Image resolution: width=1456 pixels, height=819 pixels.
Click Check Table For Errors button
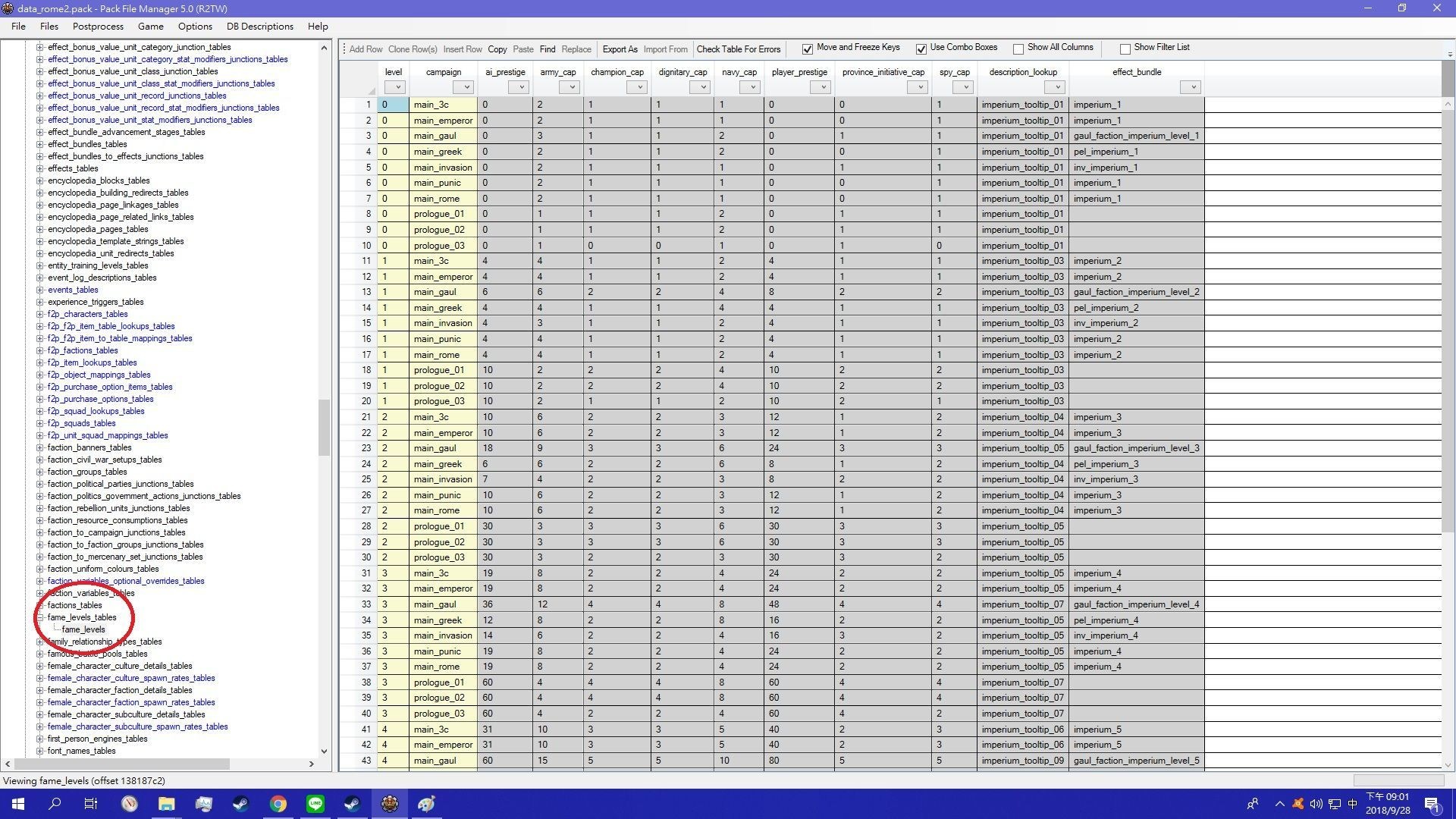(738, 49)
